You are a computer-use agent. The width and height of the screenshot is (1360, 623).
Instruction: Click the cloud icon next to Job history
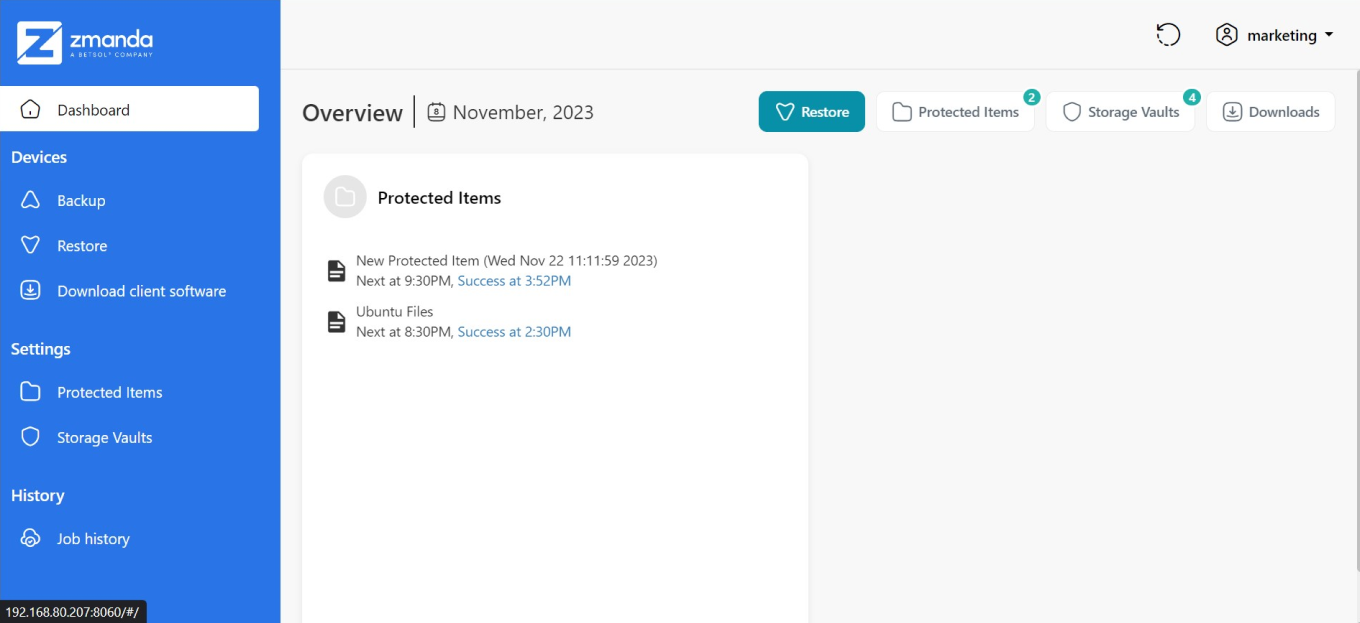30,539
